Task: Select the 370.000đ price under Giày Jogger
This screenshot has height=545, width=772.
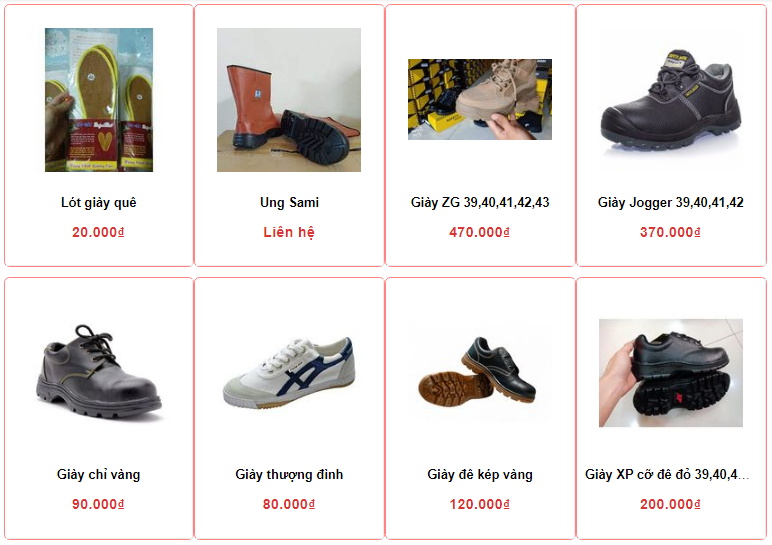Action: pos(670,232)
